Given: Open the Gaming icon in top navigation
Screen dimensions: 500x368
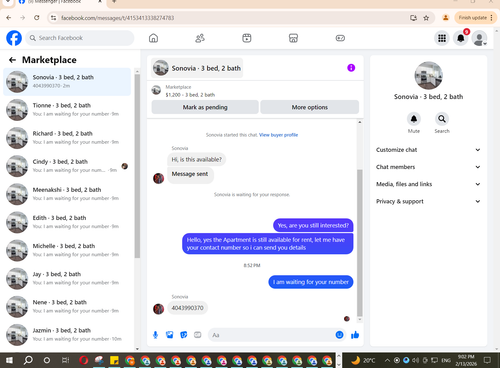Looking at the screenshot, I should [x=340, y=38].
